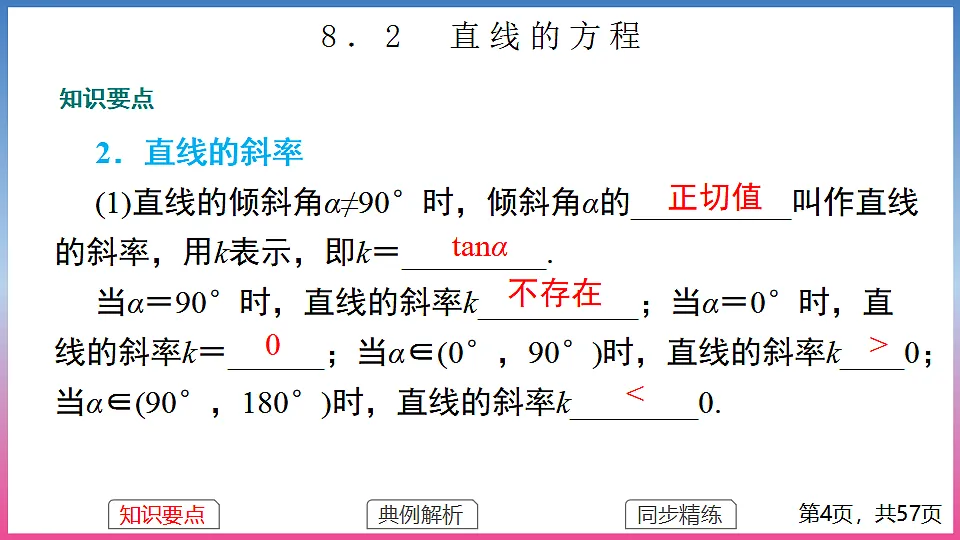Click the red answer 不存在

555,293
